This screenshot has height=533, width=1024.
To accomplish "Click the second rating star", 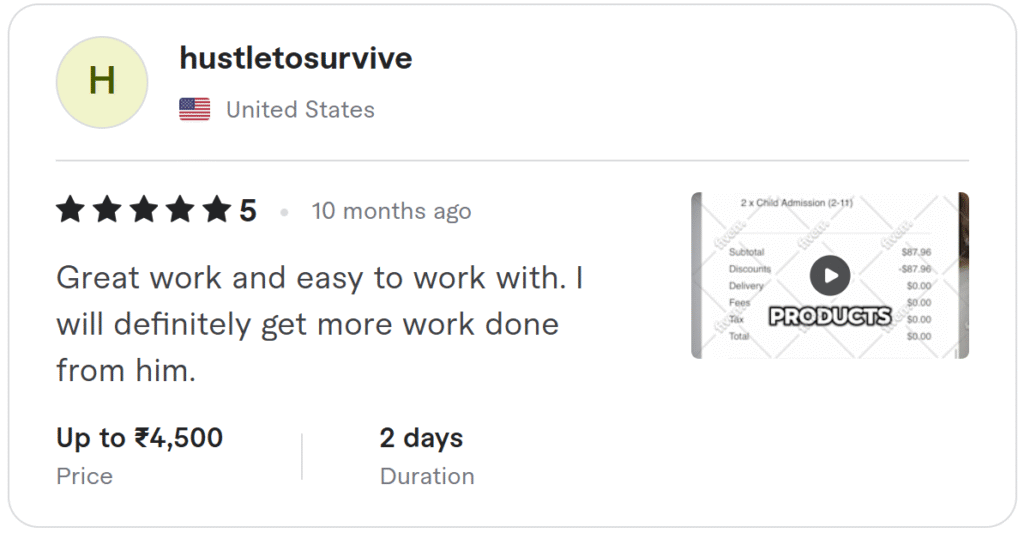I will [x=107, y=211].
